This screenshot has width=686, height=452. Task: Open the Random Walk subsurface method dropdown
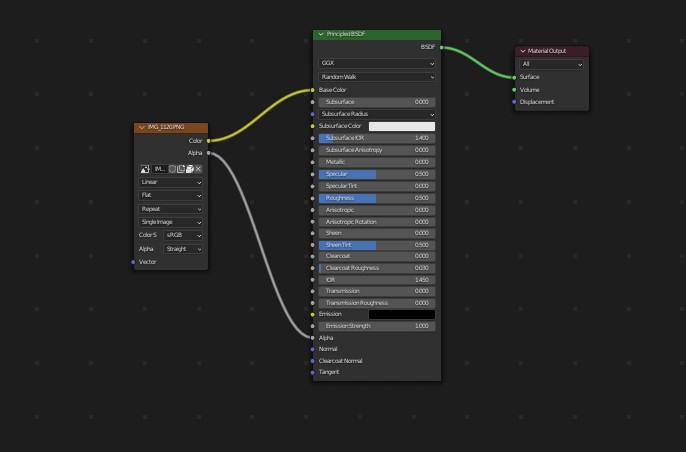click(377, 76)
